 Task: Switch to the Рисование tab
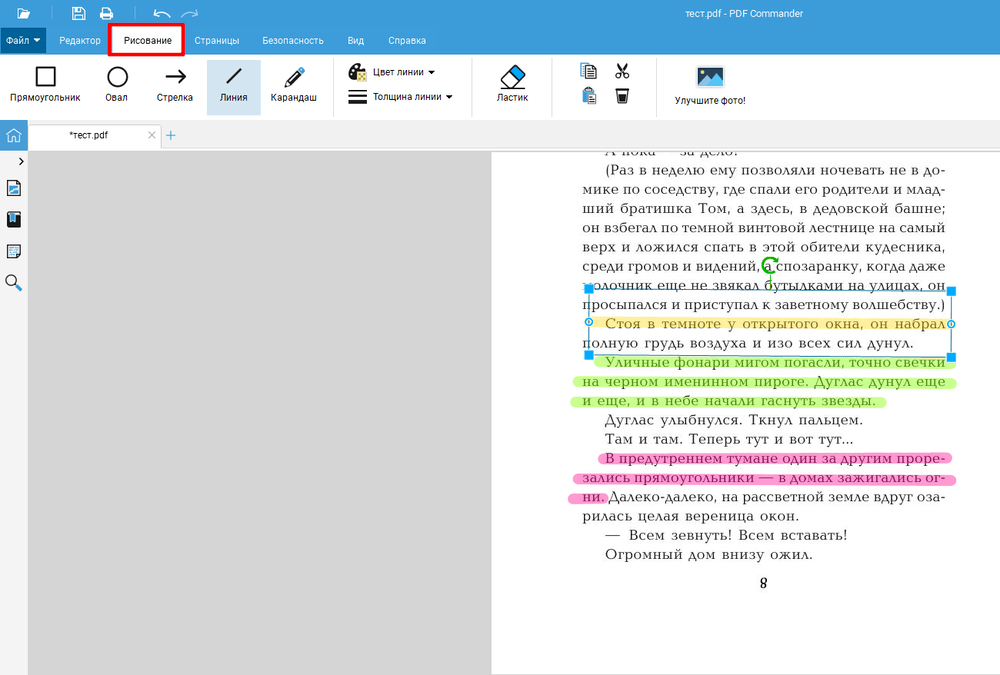[x=147, y=40]
